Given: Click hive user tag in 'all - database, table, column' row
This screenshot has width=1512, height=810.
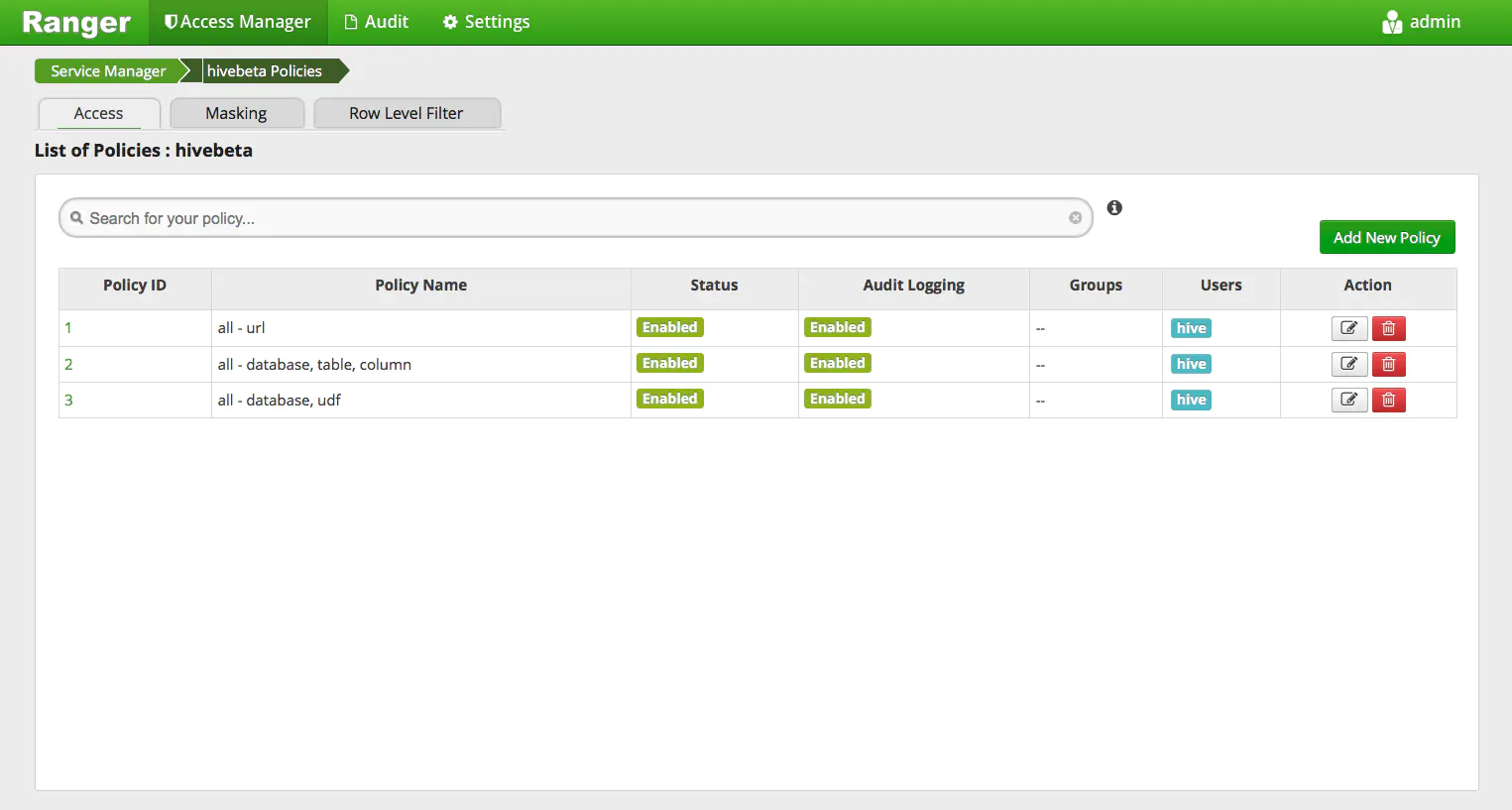Looking at the screenshot, I should (1191, 364).
